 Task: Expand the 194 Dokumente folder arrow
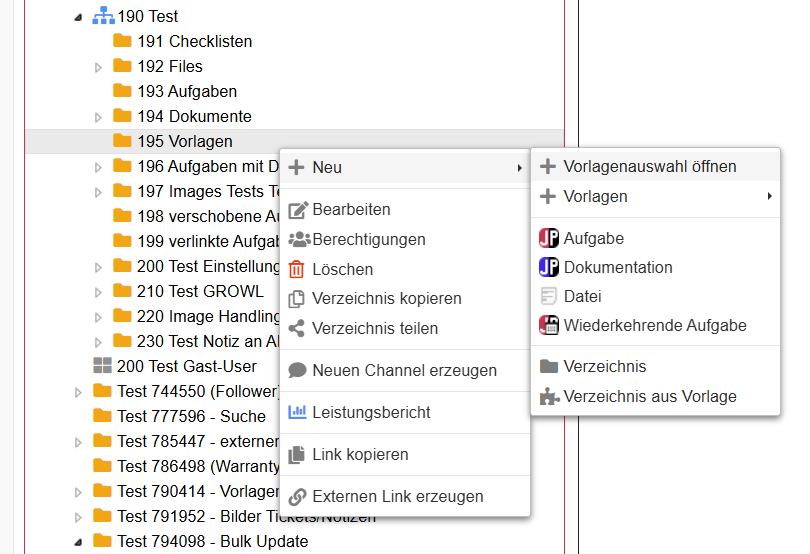(98, 117)
